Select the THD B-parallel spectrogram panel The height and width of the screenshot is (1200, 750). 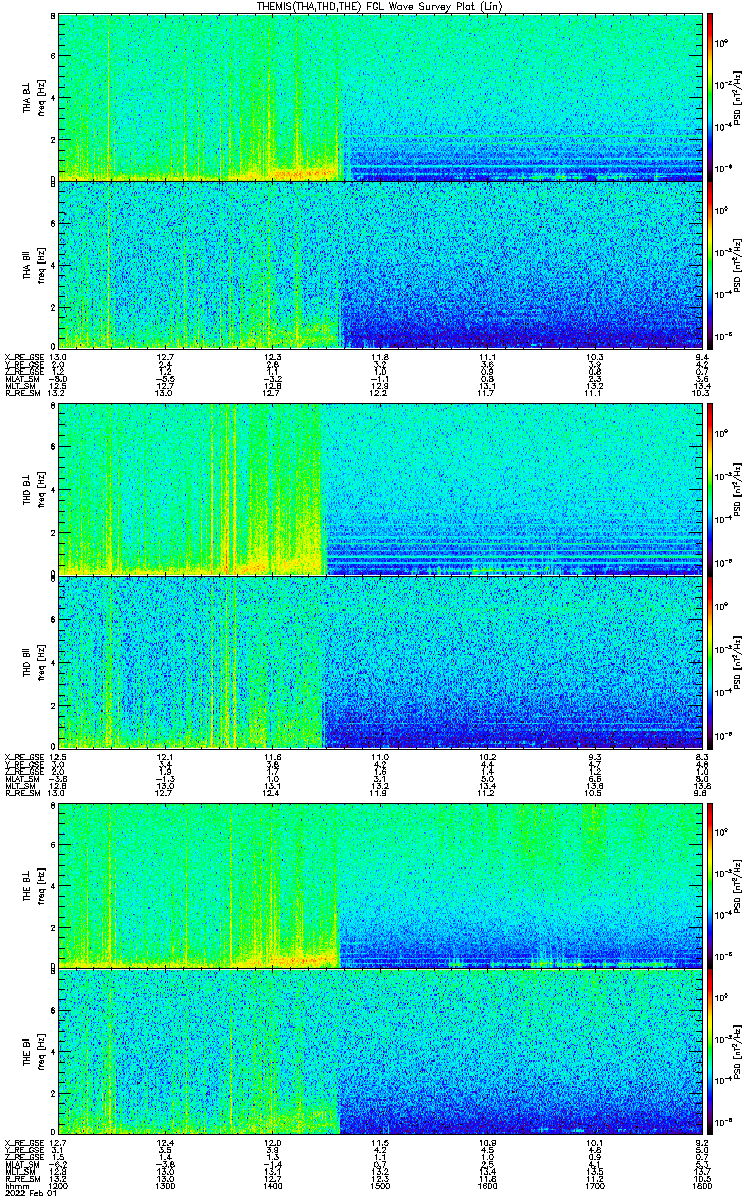click(381, 661)
